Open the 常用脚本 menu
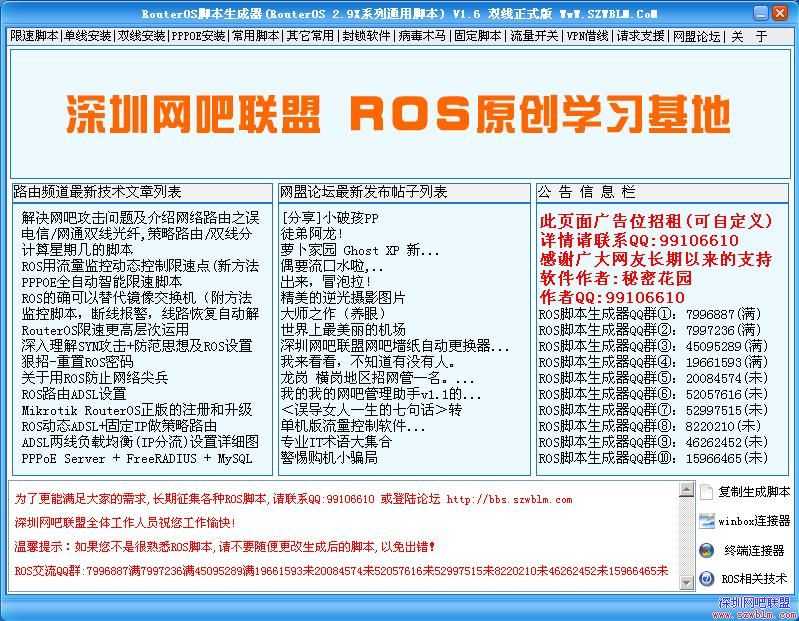This screenshot has height=621, width=799. point(256,36)
